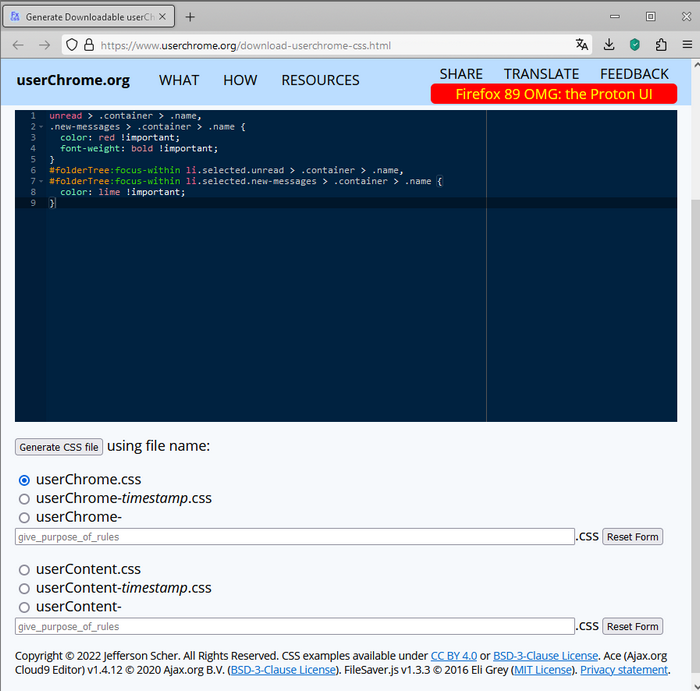The height and width of the screenshot is (691, 700).
Task: Click the TRANSLATE navigation item
Action: 541,74
